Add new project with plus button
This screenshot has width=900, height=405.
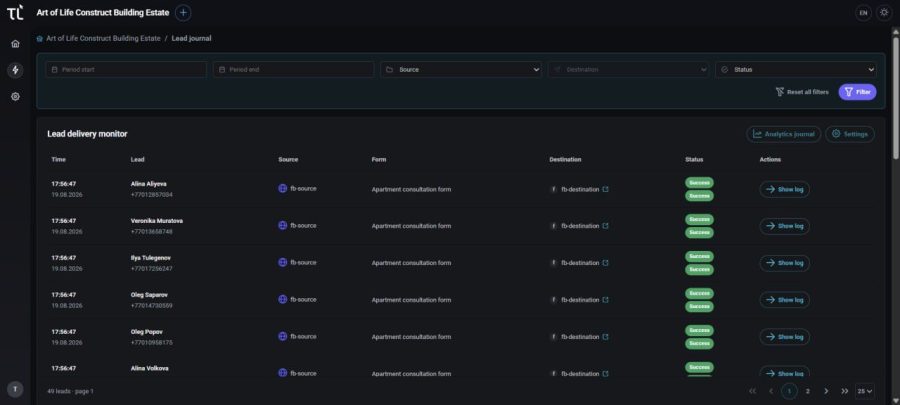pos(183,13)
